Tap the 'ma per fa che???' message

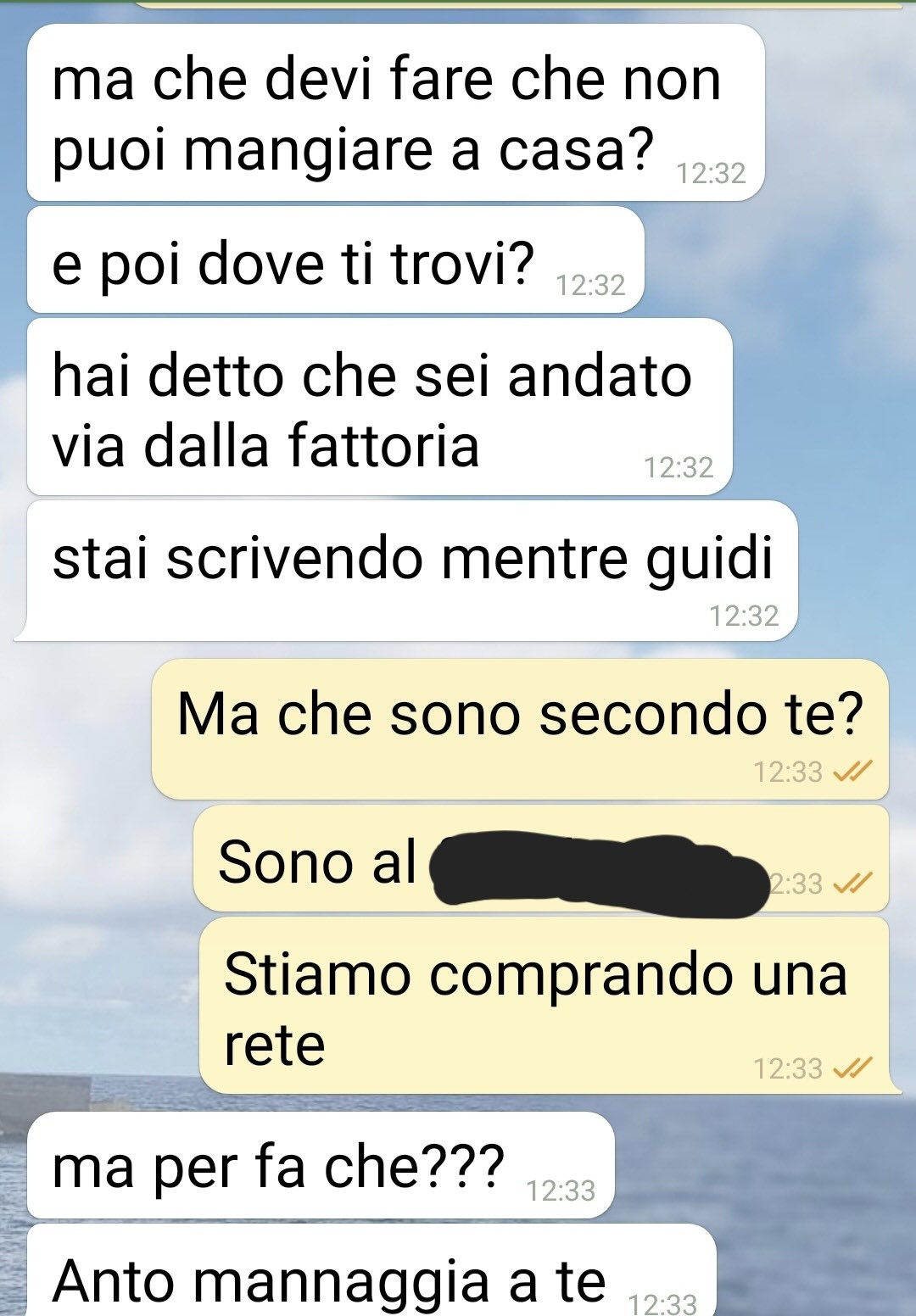[x=321, y=1165]
